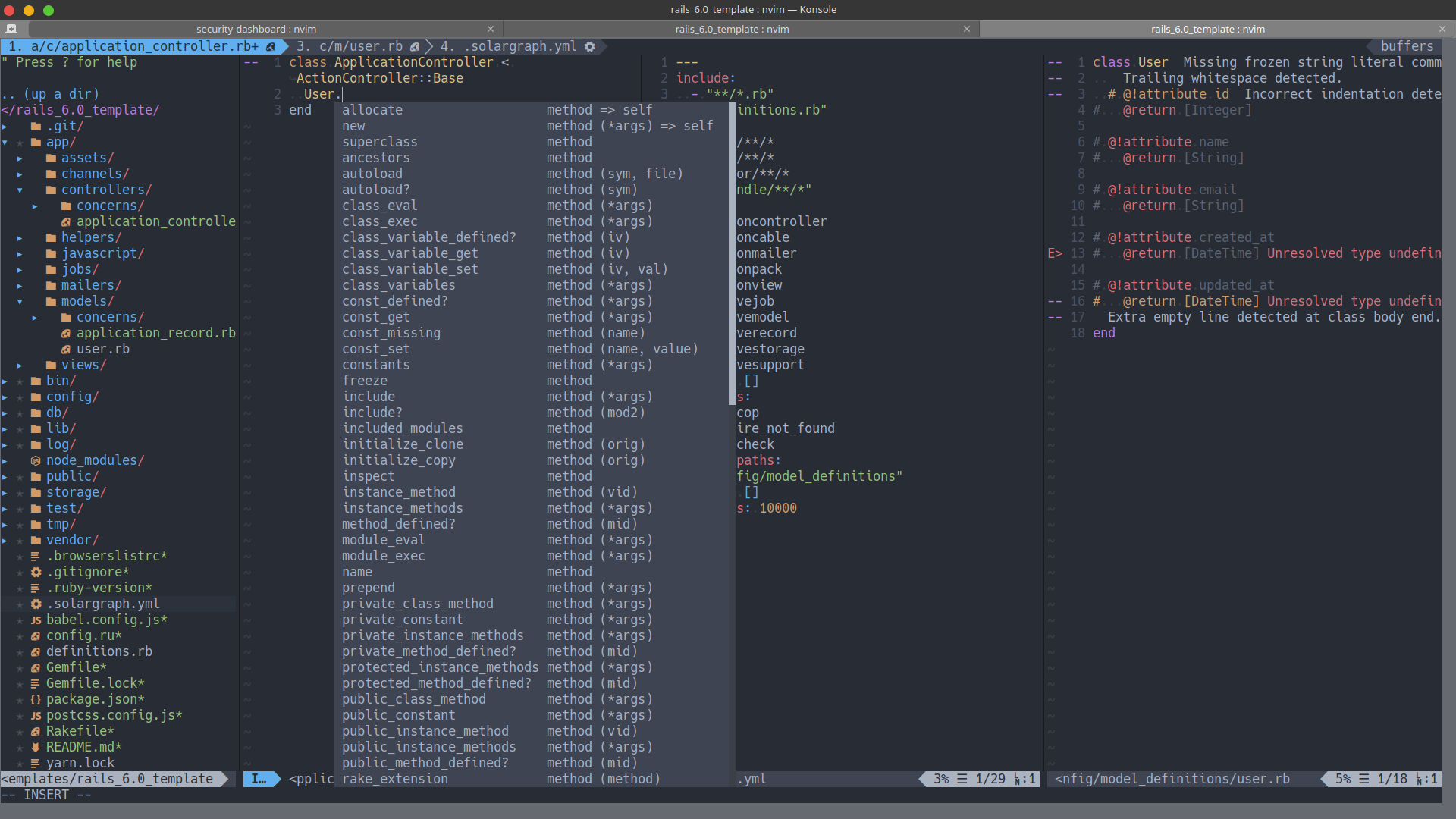
Task: Select buffer tab 1 application_controller.rb
Action: pos(141,47)
